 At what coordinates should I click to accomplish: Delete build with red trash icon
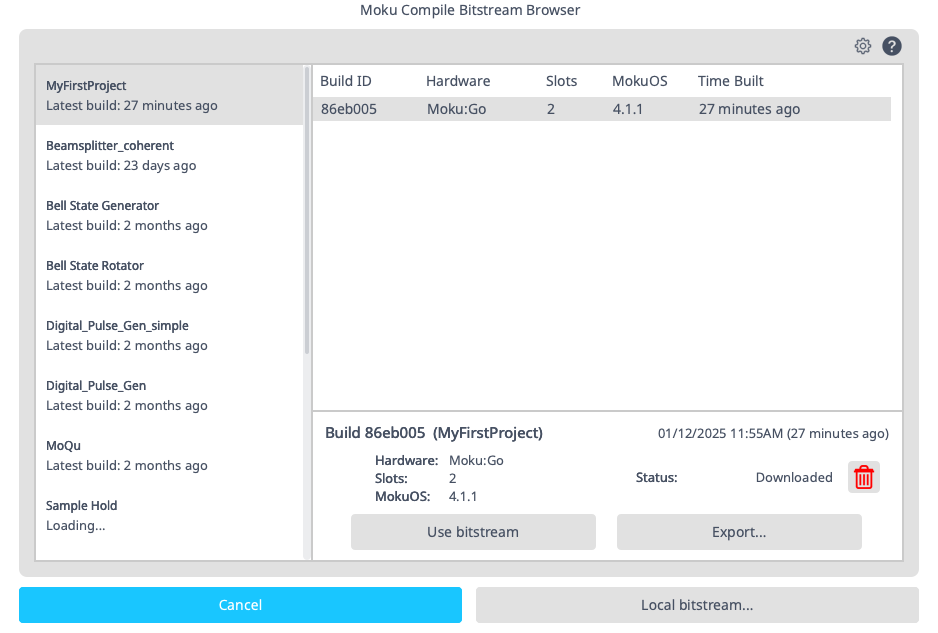864,478
